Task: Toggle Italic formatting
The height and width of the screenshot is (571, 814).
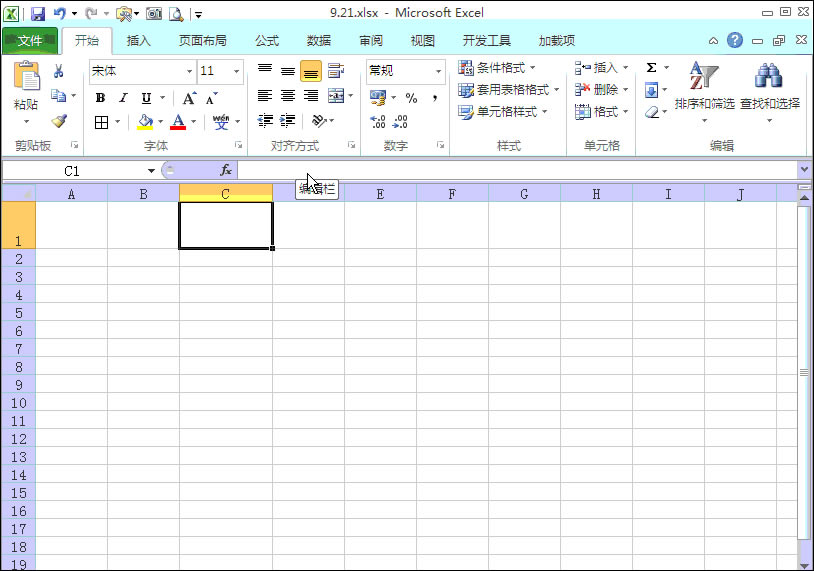Action: [x=123, y=98]
